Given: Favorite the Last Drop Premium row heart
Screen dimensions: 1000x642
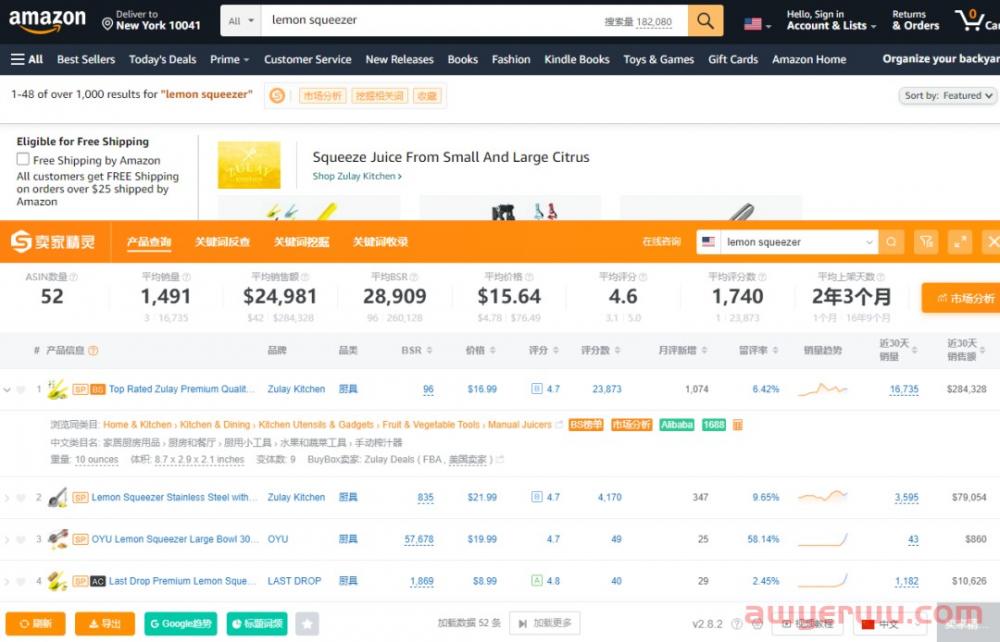Looking at the screenshot, I should click(x=21, y=581).
